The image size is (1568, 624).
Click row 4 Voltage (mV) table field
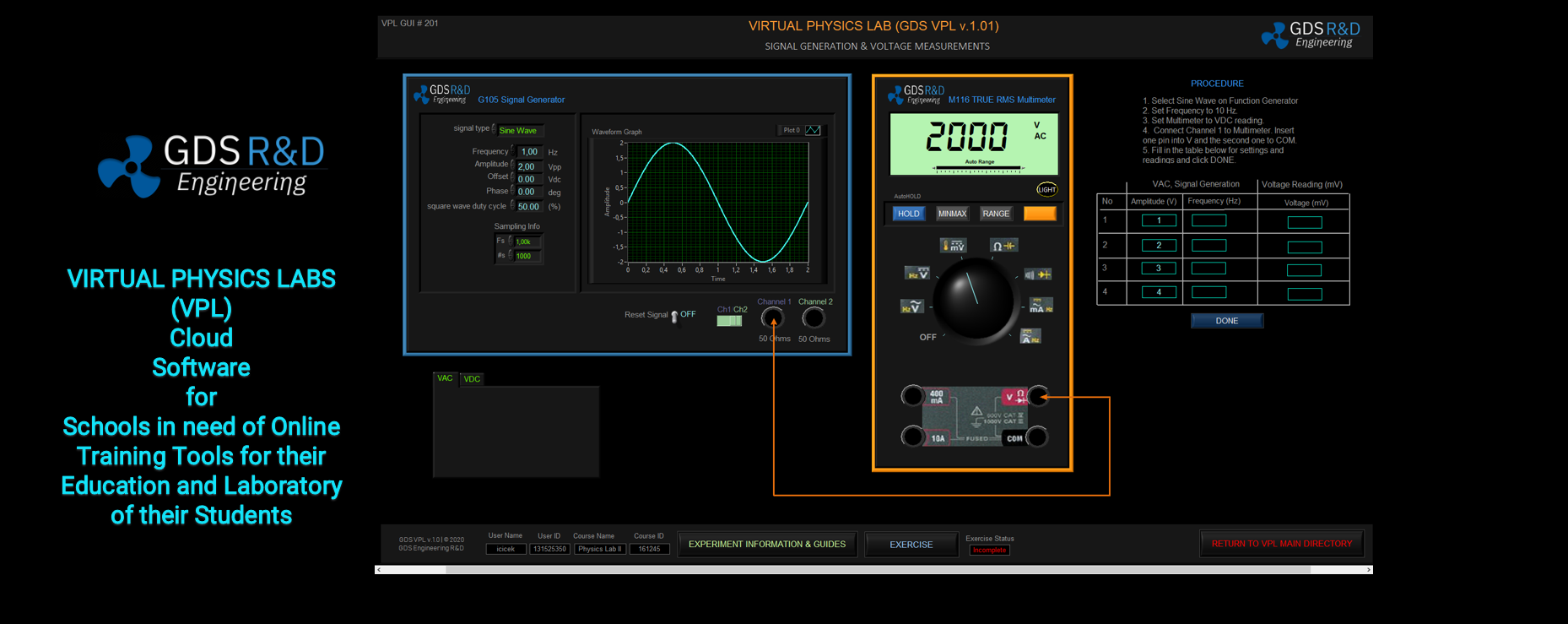click(x=1304, y=294)
